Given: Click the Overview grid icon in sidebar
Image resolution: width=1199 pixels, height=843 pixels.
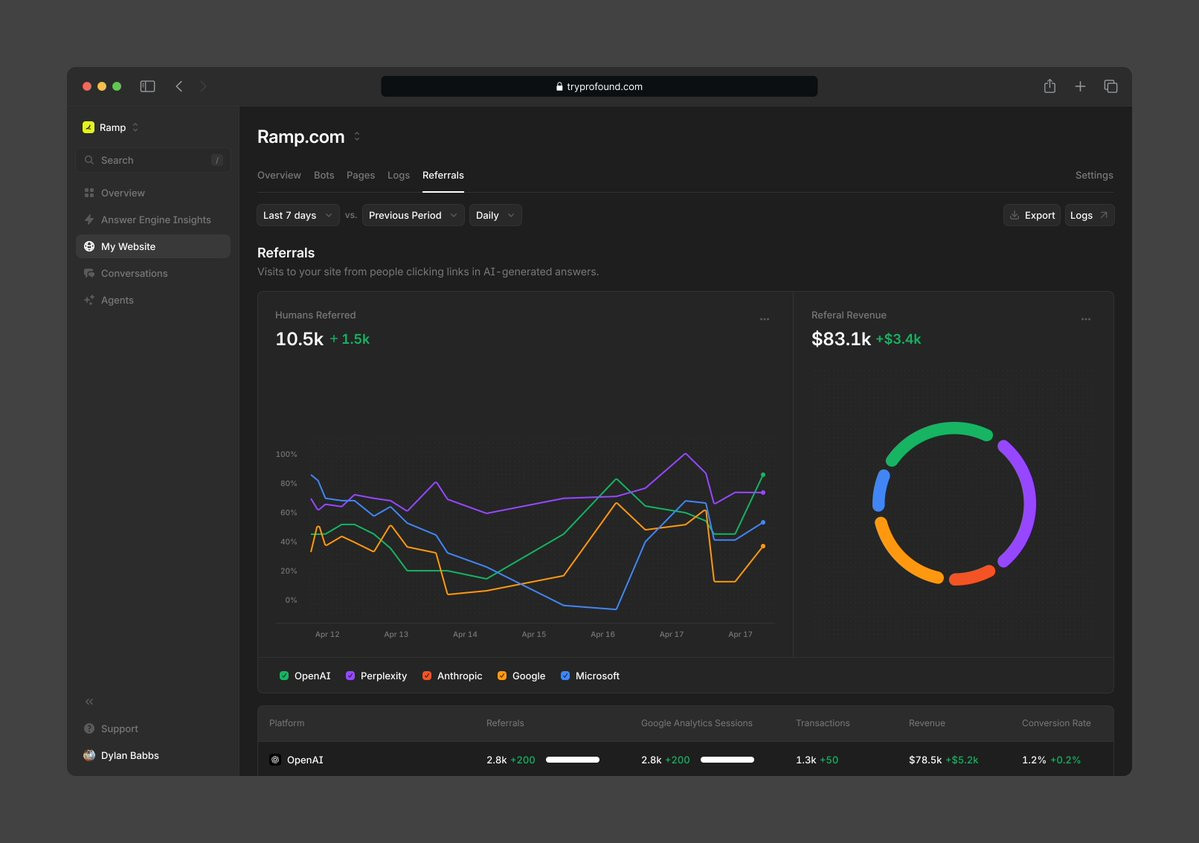Looking at the screenshot, I should (x=89, y=193).
